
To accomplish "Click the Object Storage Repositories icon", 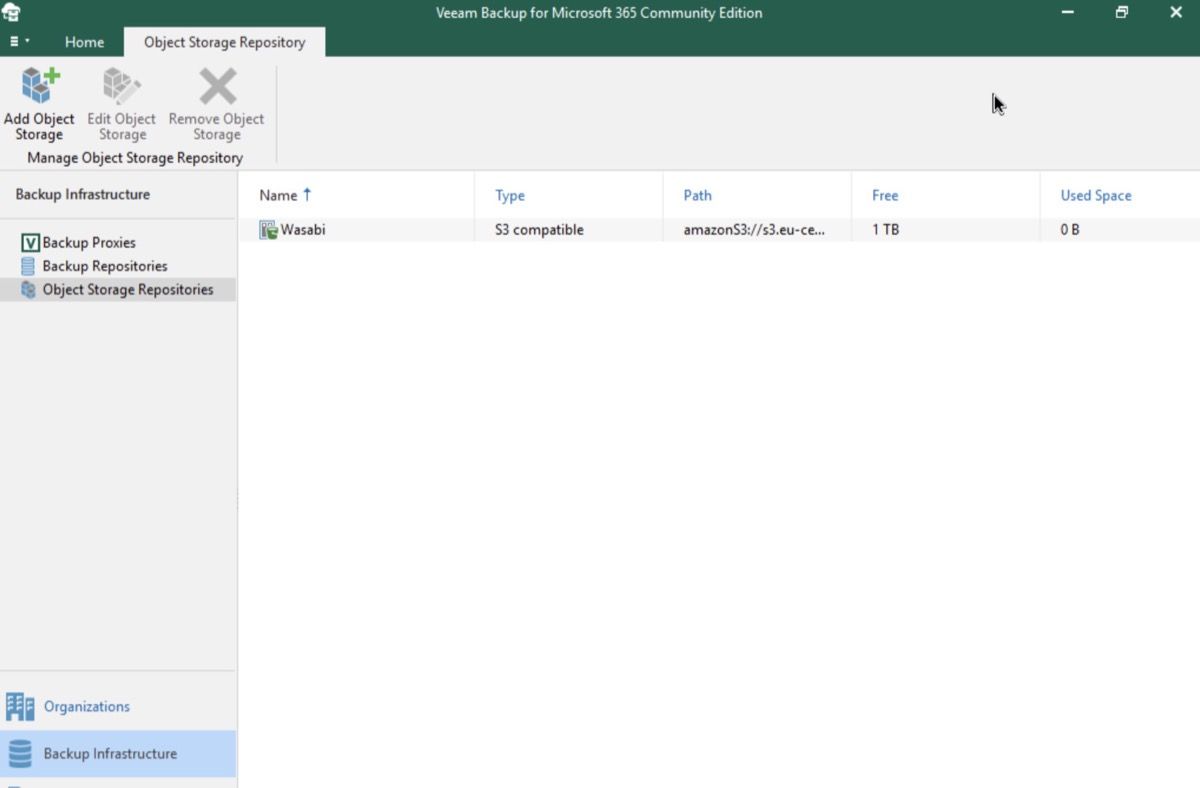I will (28, 290).
